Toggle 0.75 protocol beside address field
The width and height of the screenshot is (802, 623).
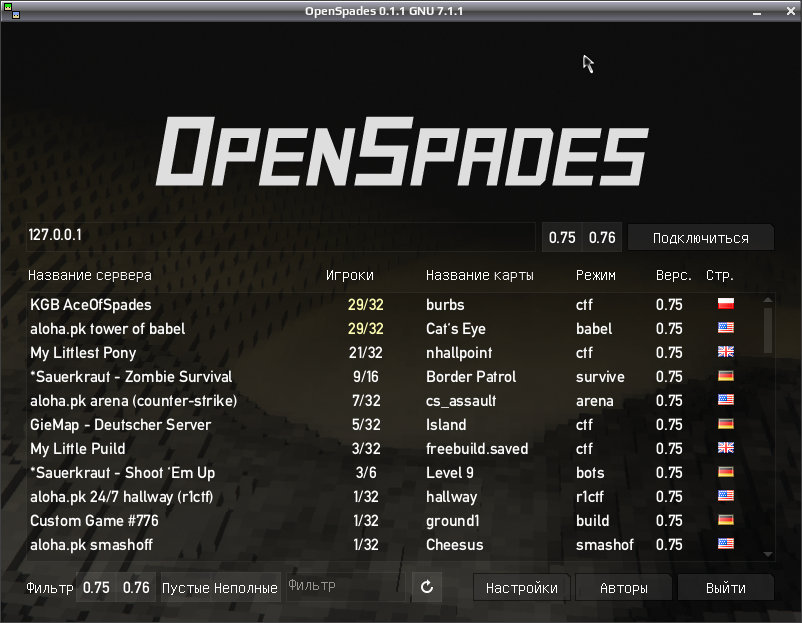[x=562, y=237]
